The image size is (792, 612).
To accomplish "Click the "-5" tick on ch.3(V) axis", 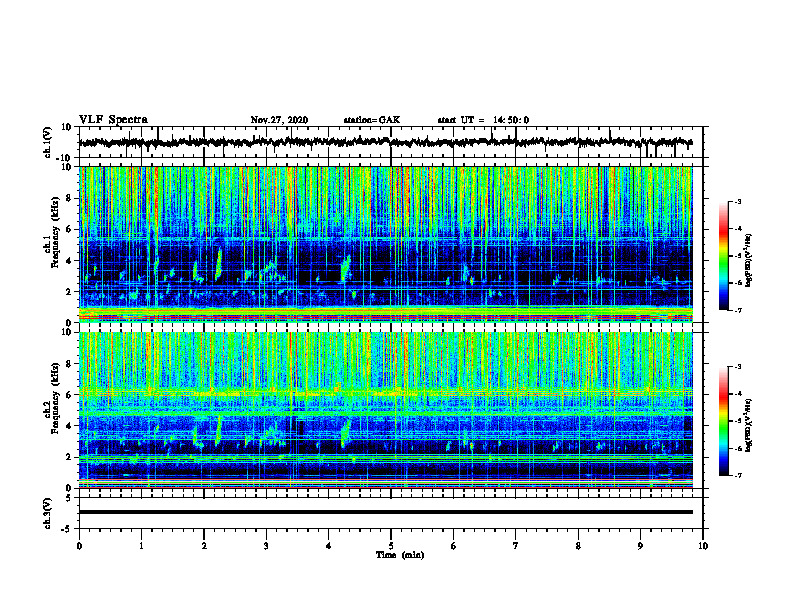I will [x=68, y=529].
